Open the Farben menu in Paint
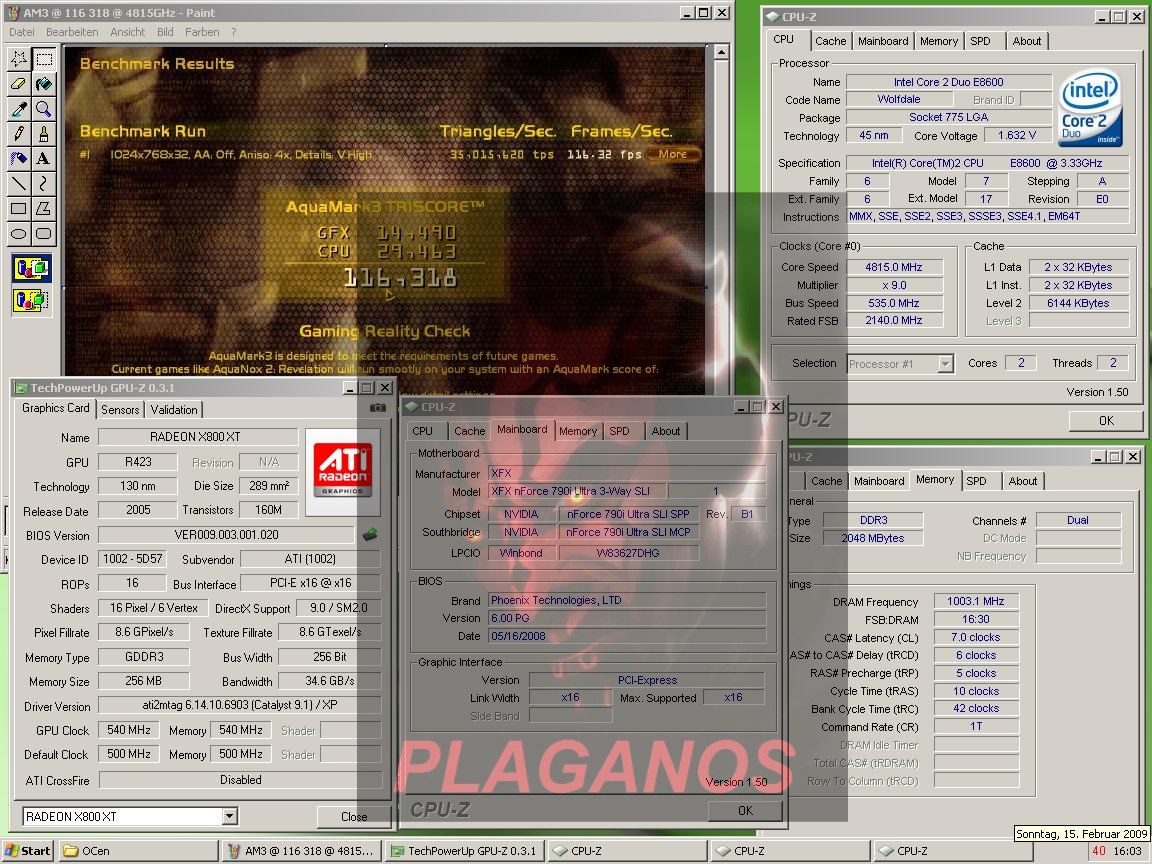The height and width of the screenshot is (864, 1152). [x=202, y=32]
